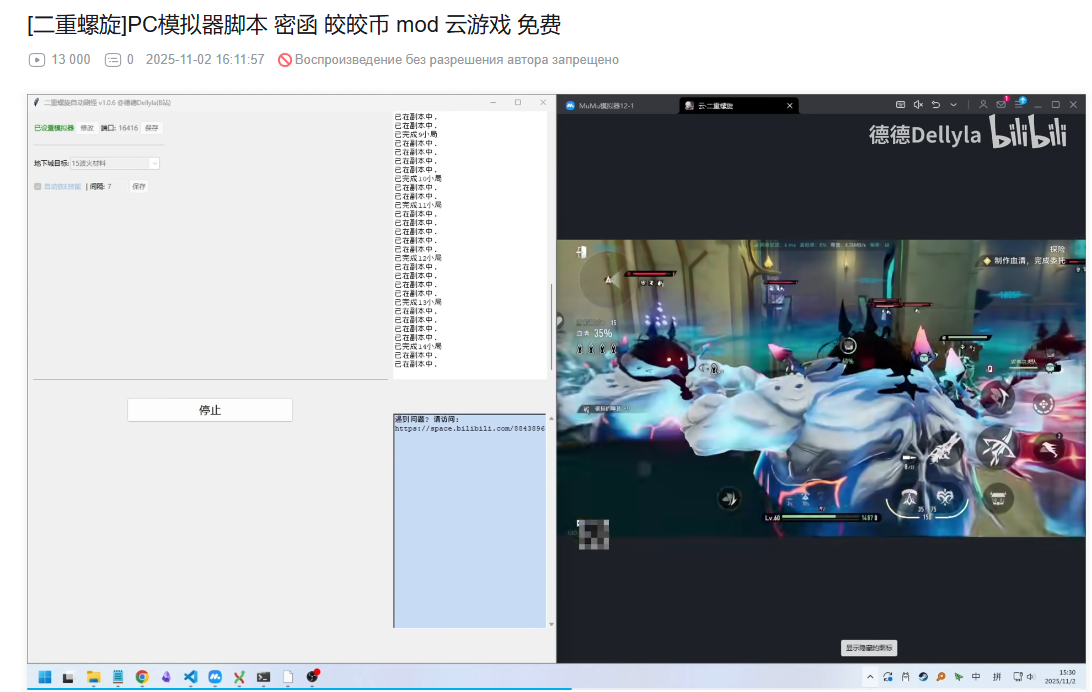Expand the system tray hidden icons chevron
1092x692 pixels.
coord(870,677)
